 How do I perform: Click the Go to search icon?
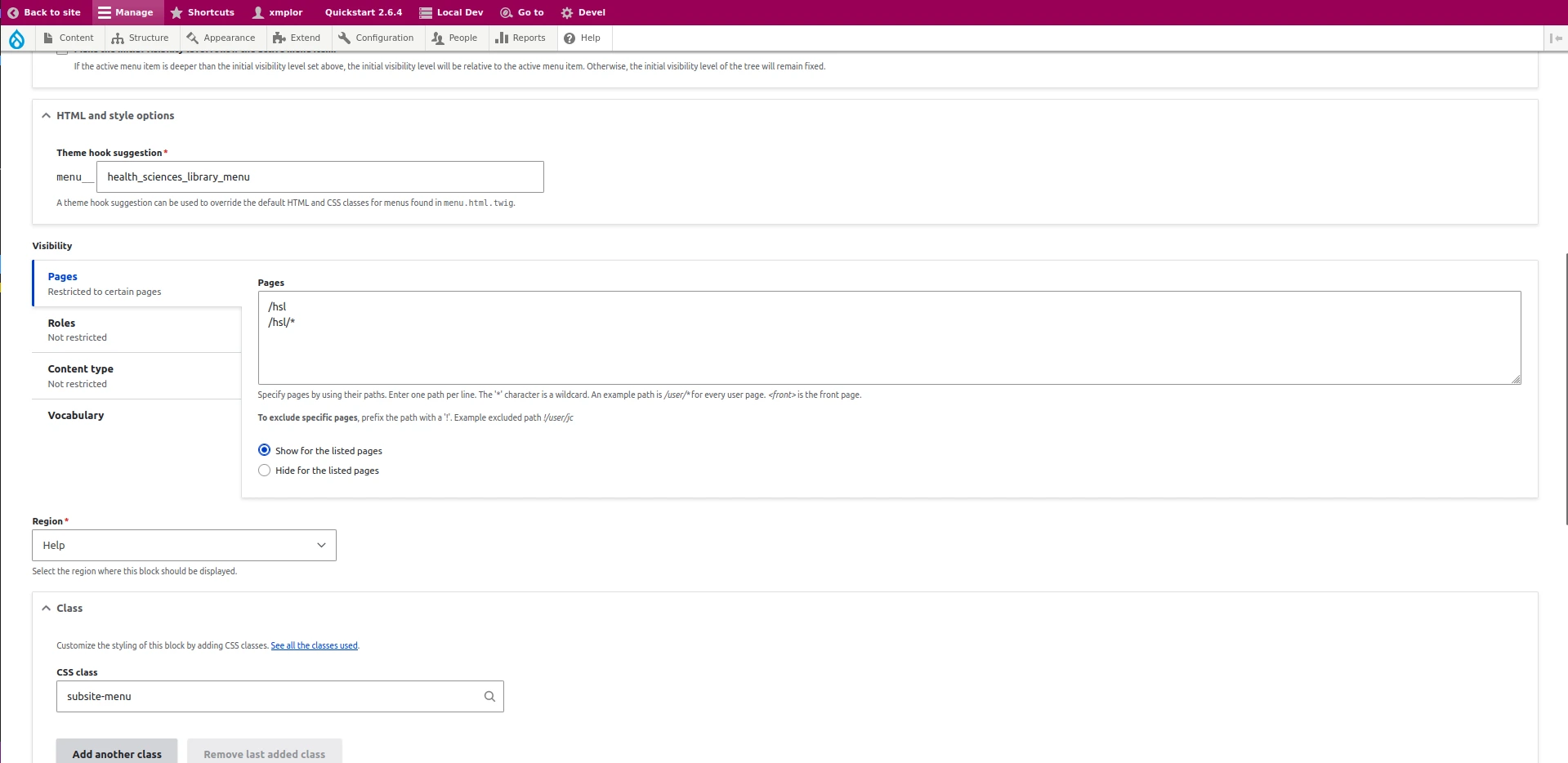pyautogui.click(x=507, y=12)
